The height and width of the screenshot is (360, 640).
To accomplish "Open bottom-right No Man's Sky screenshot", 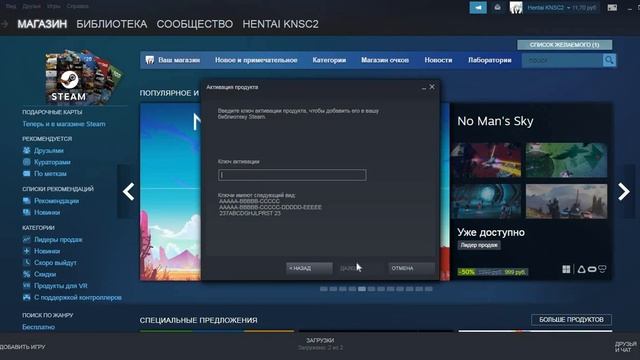I will [567, 201].
